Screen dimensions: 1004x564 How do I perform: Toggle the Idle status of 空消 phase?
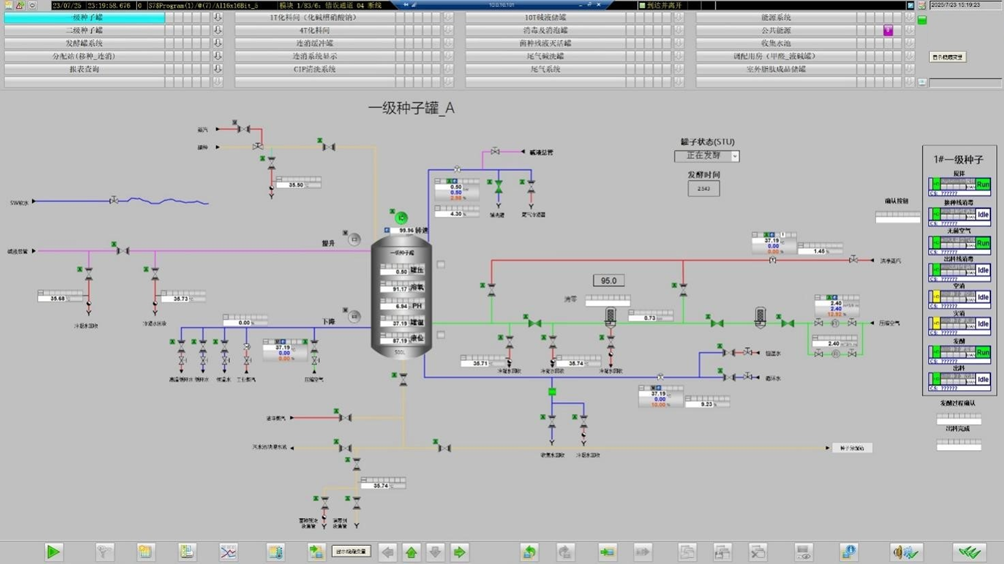982,297
